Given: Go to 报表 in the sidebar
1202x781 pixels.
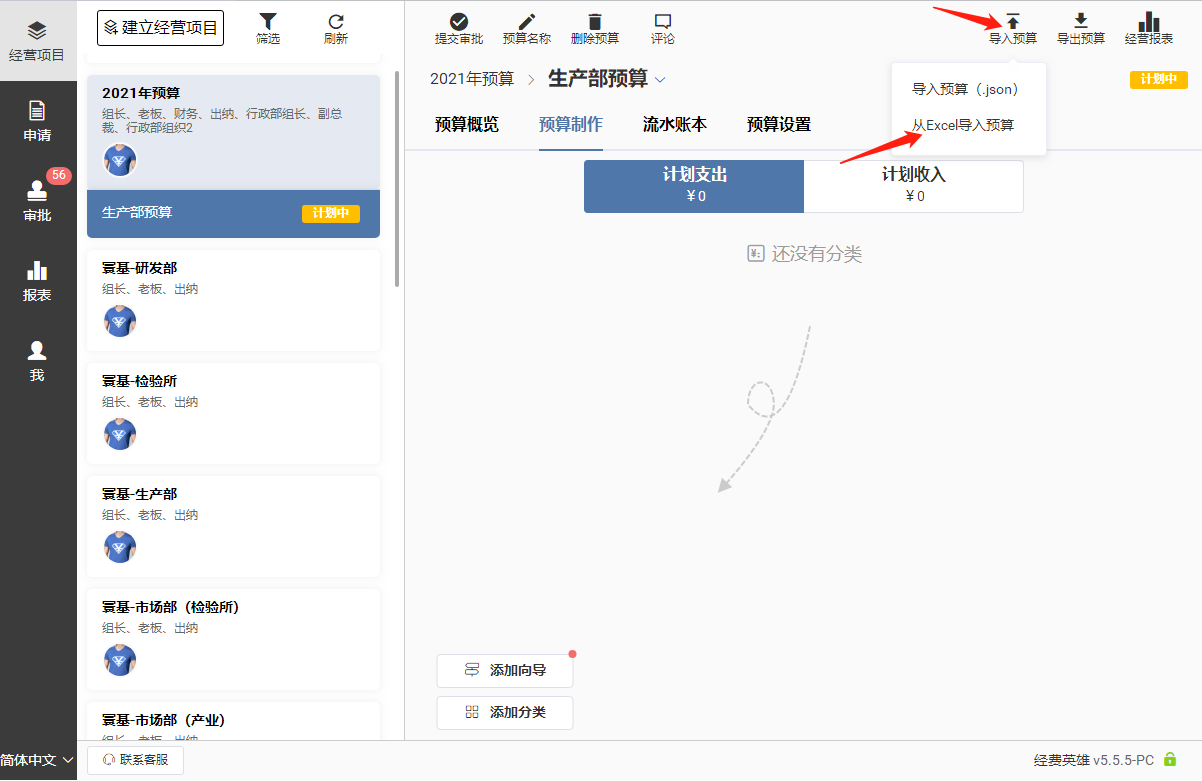Looking at the screenshot, I should [37, 280].
